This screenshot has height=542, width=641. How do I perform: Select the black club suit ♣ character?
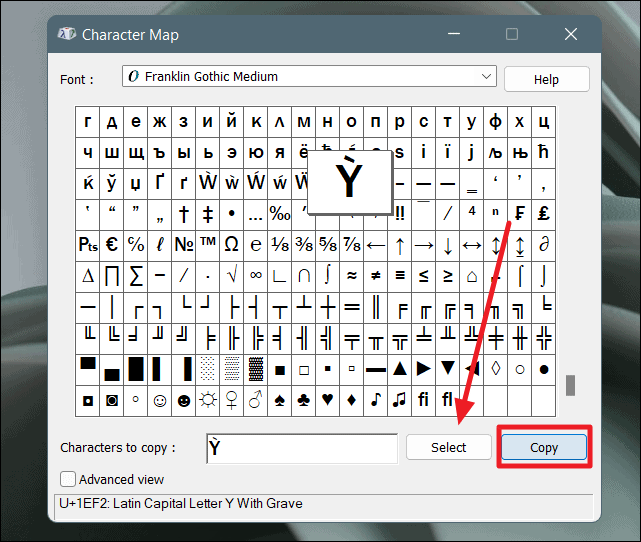point(304,401)
